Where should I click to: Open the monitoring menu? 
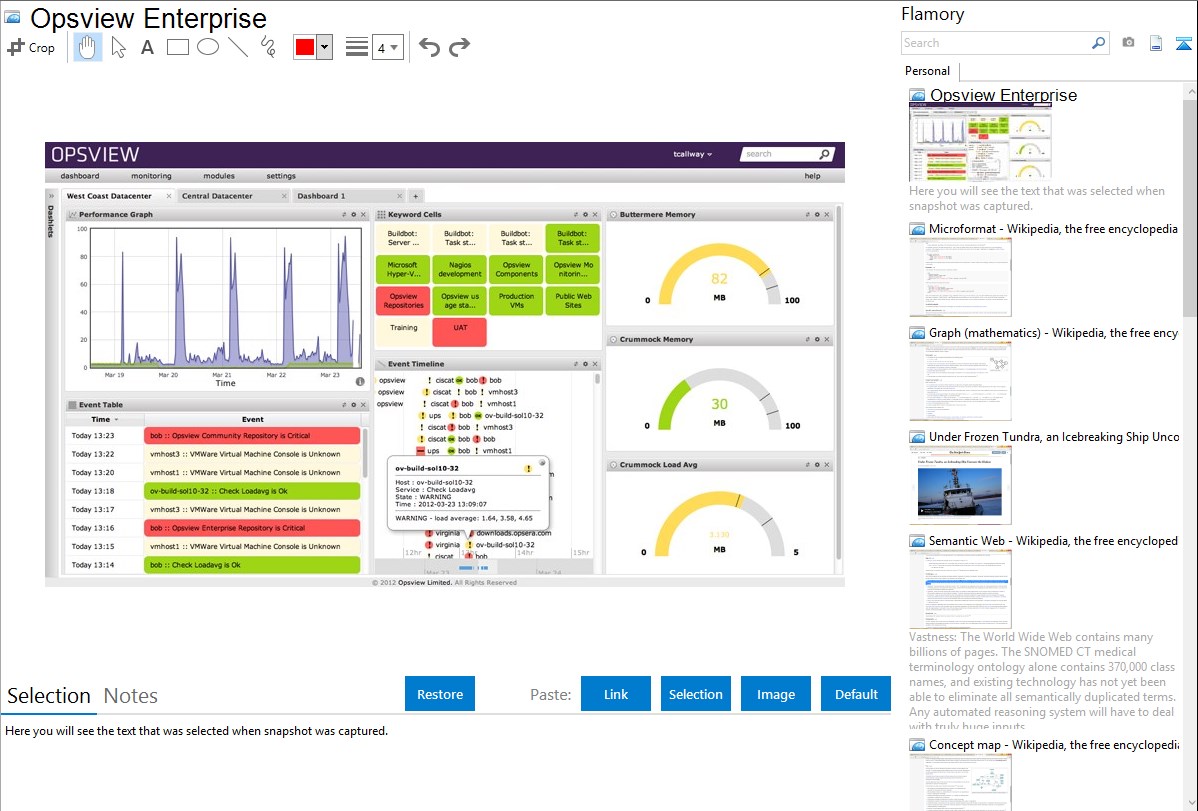[151, 176]
